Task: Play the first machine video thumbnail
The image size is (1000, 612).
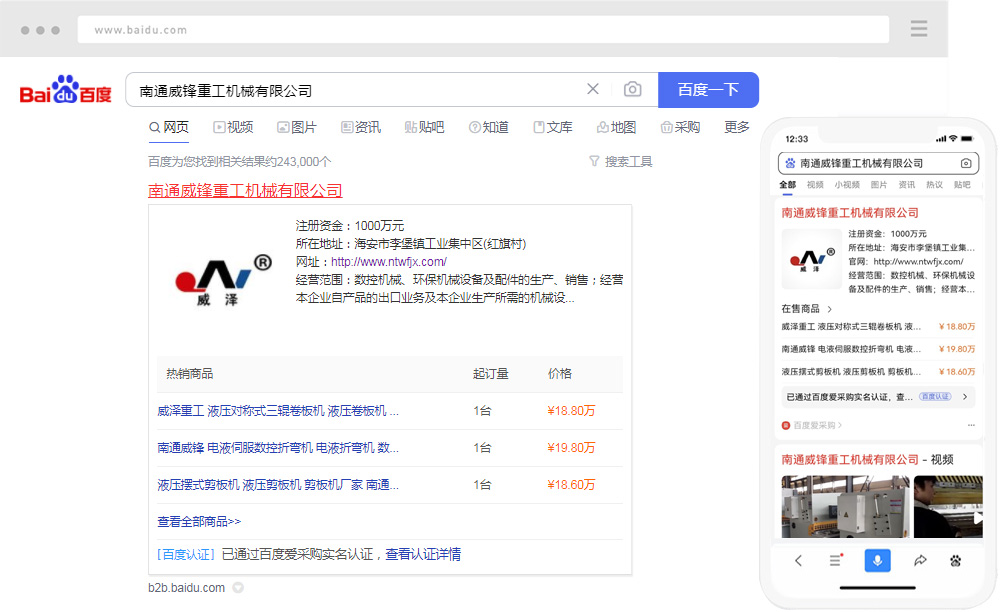Action: [x=846, y=507]
